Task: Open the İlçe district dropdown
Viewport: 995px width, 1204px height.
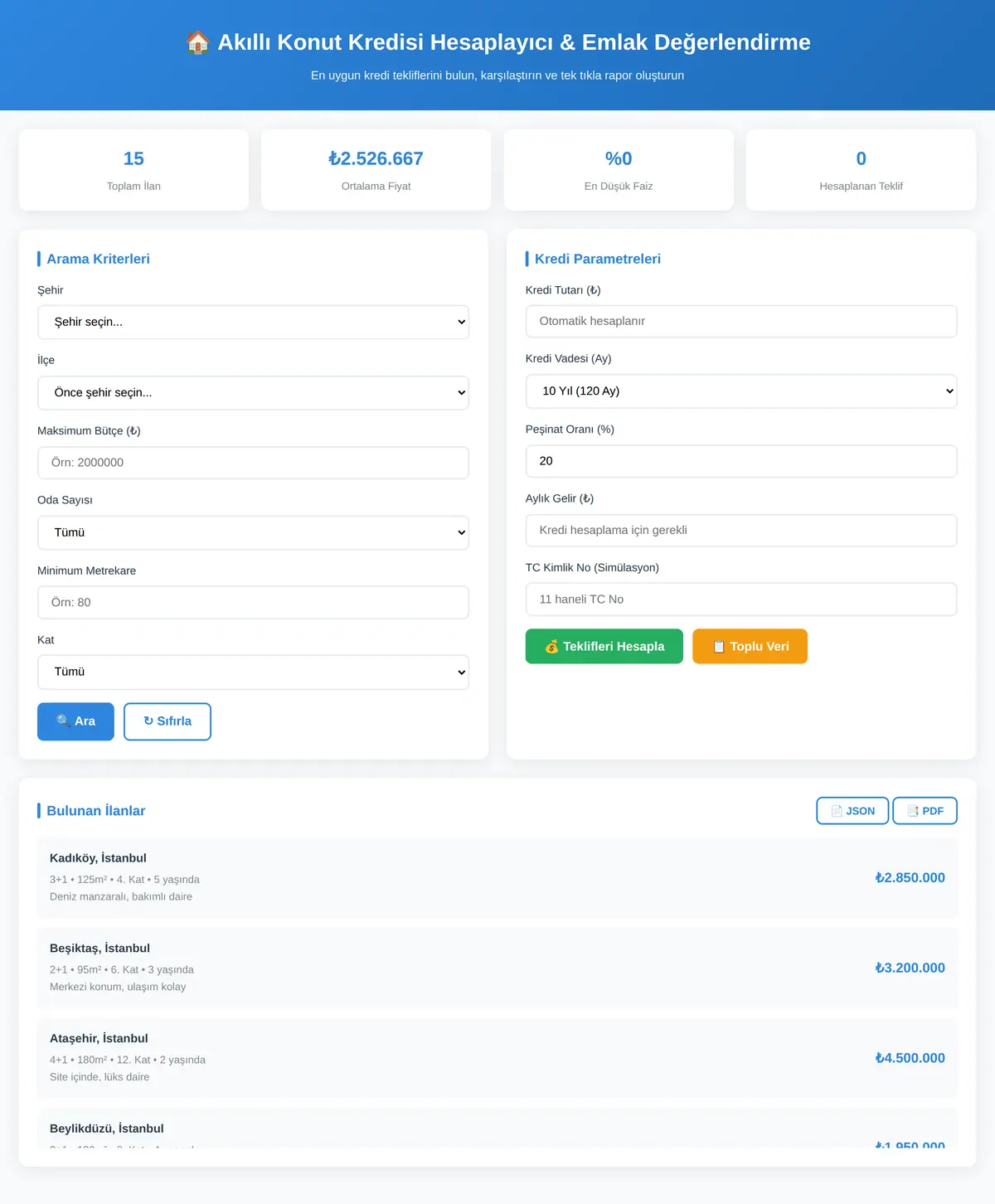Action: coord(253,392)
